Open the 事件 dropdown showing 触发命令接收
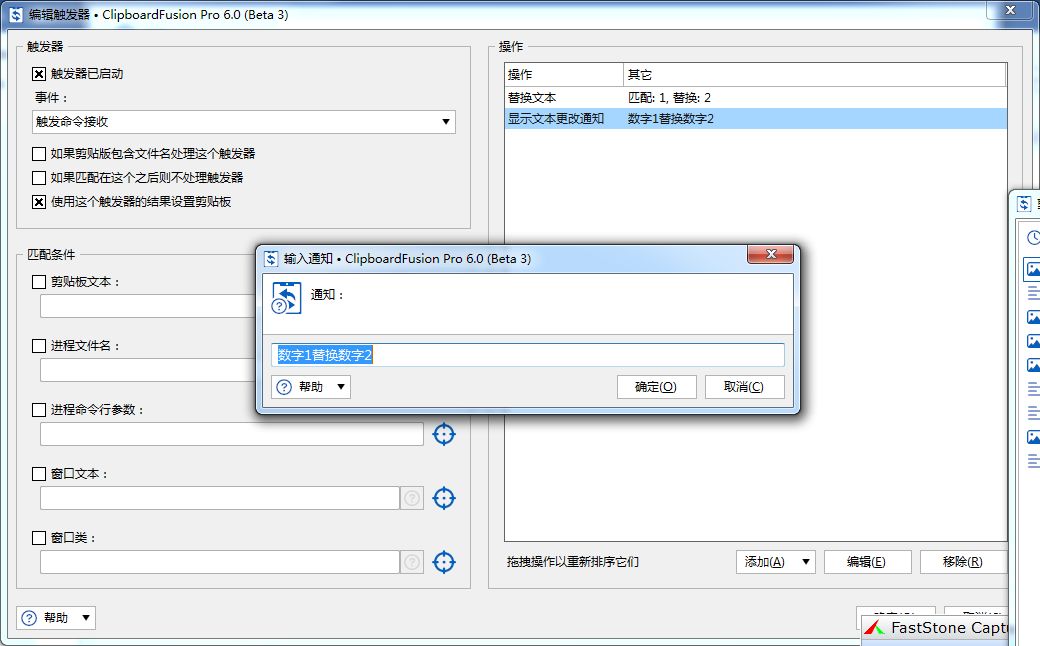This screenshot has height=646, width=1040. (x=243, y=122)
